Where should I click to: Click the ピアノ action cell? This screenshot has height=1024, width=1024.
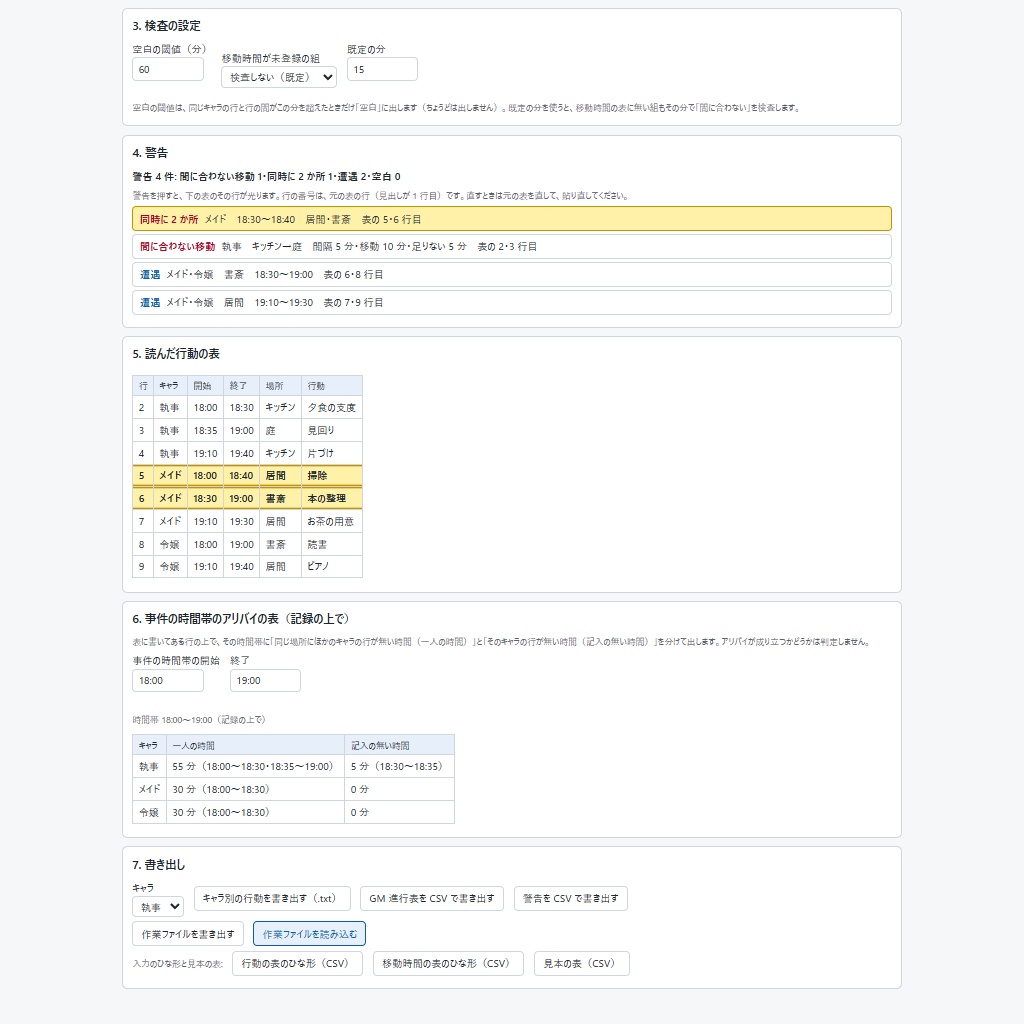[332, 566]
